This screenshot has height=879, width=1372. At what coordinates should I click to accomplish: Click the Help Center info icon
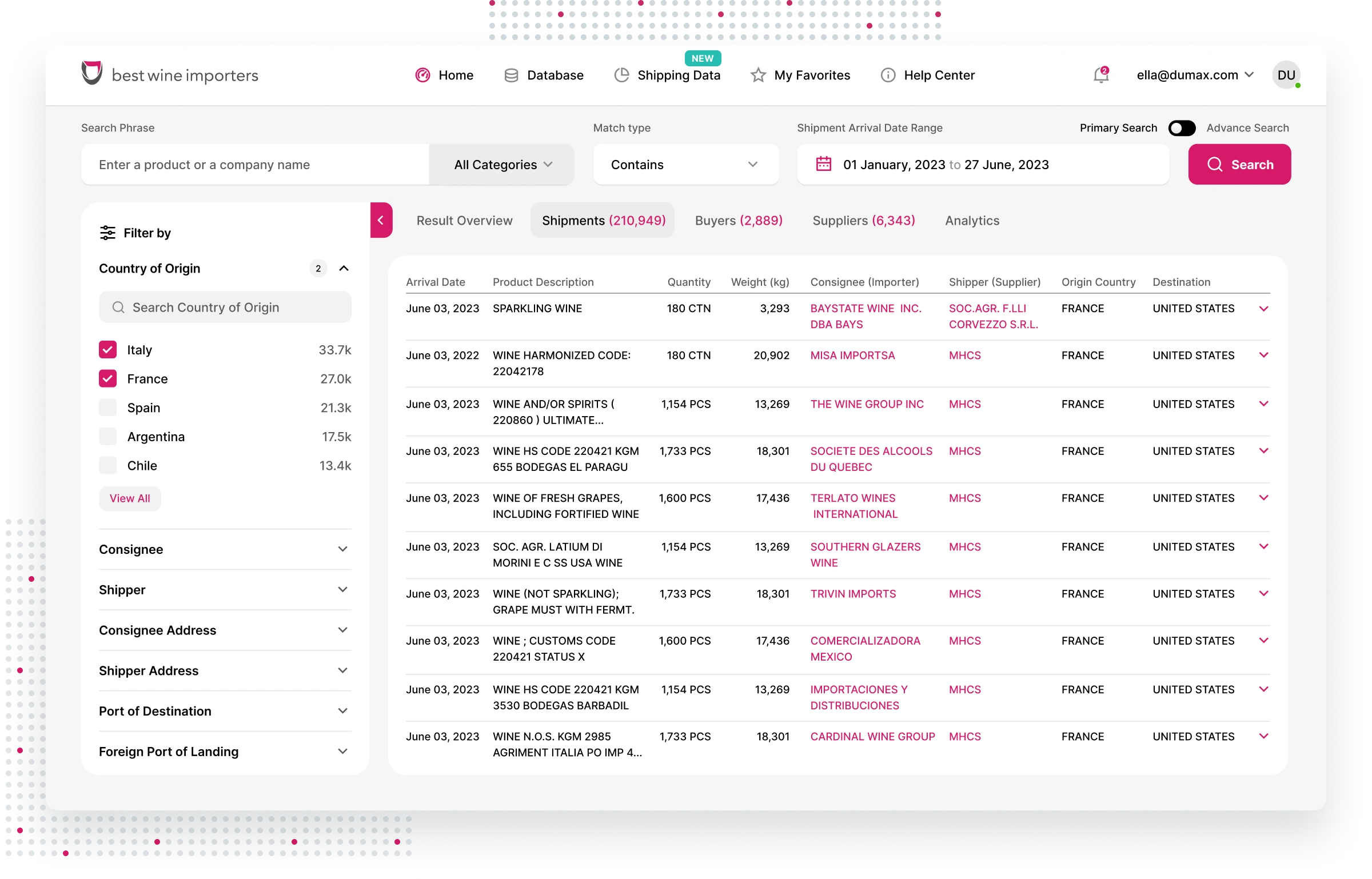888,75
